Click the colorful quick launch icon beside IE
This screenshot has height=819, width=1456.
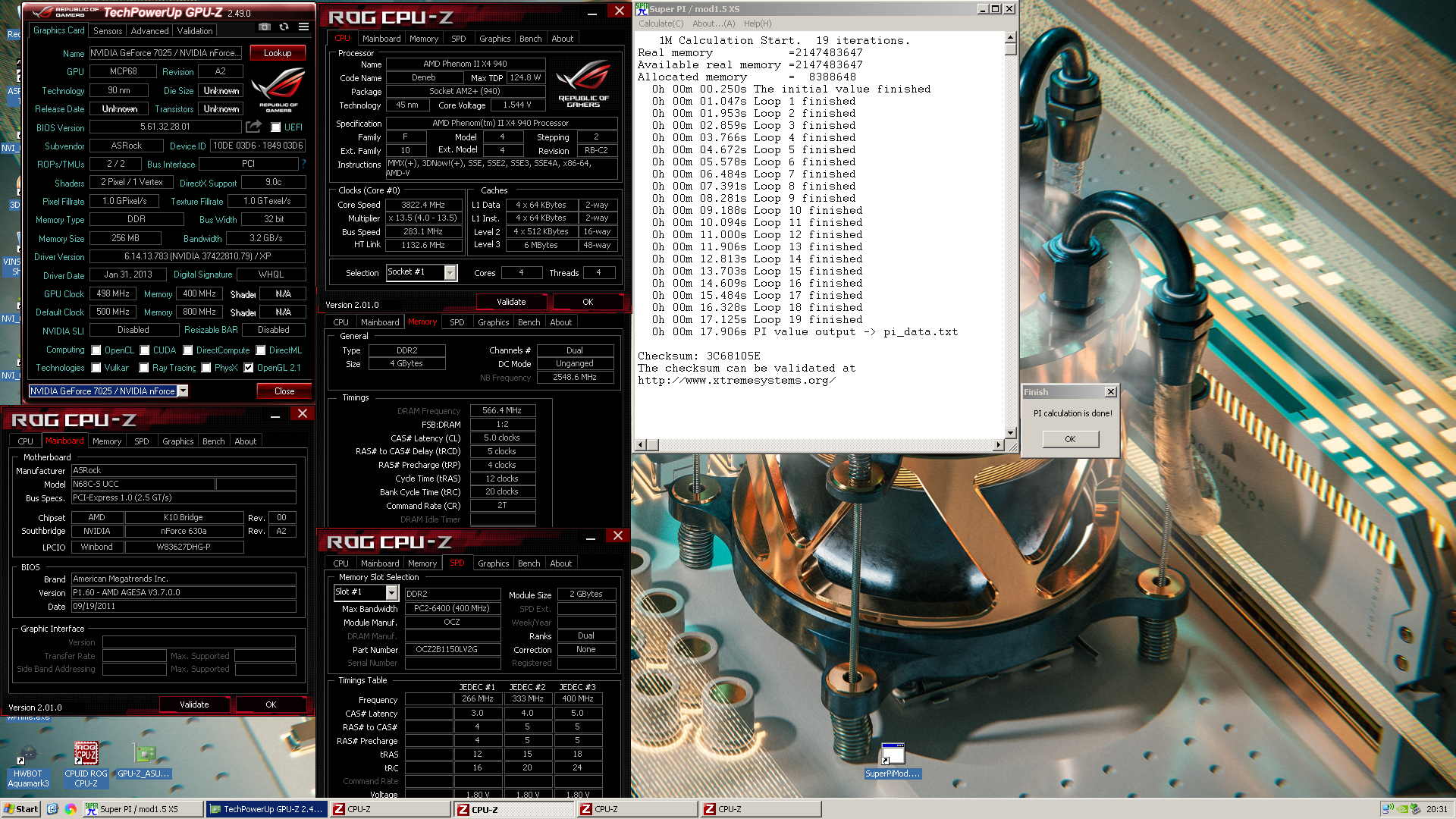click(x=71, y=809)
